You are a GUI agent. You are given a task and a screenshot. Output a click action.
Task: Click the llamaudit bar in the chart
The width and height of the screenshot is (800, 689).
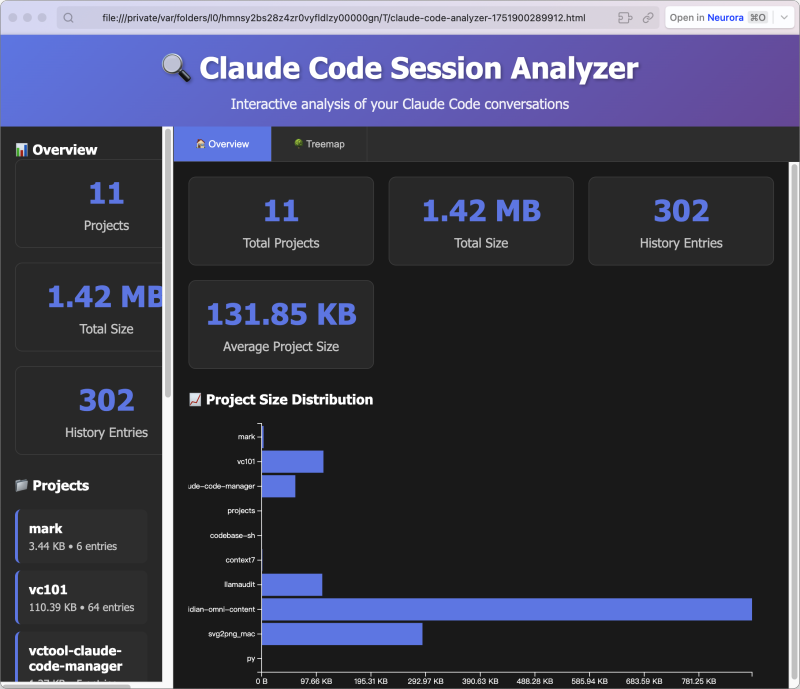click(292, 585)
